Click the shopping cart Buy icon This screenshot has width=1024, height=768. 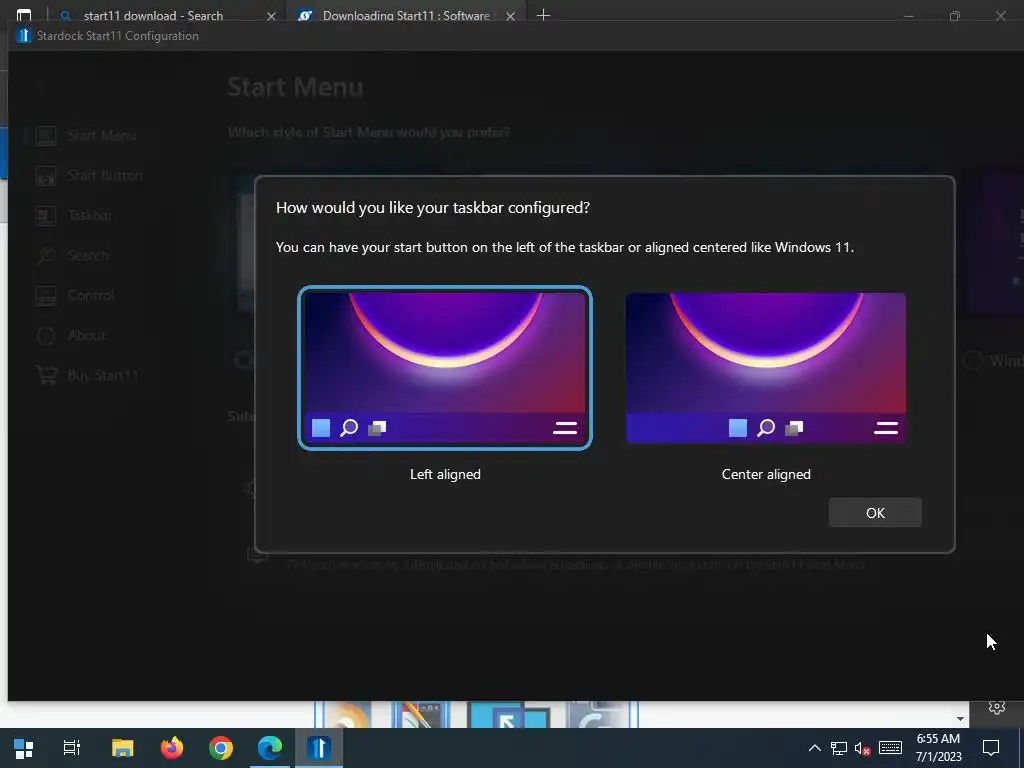[46, 376]
